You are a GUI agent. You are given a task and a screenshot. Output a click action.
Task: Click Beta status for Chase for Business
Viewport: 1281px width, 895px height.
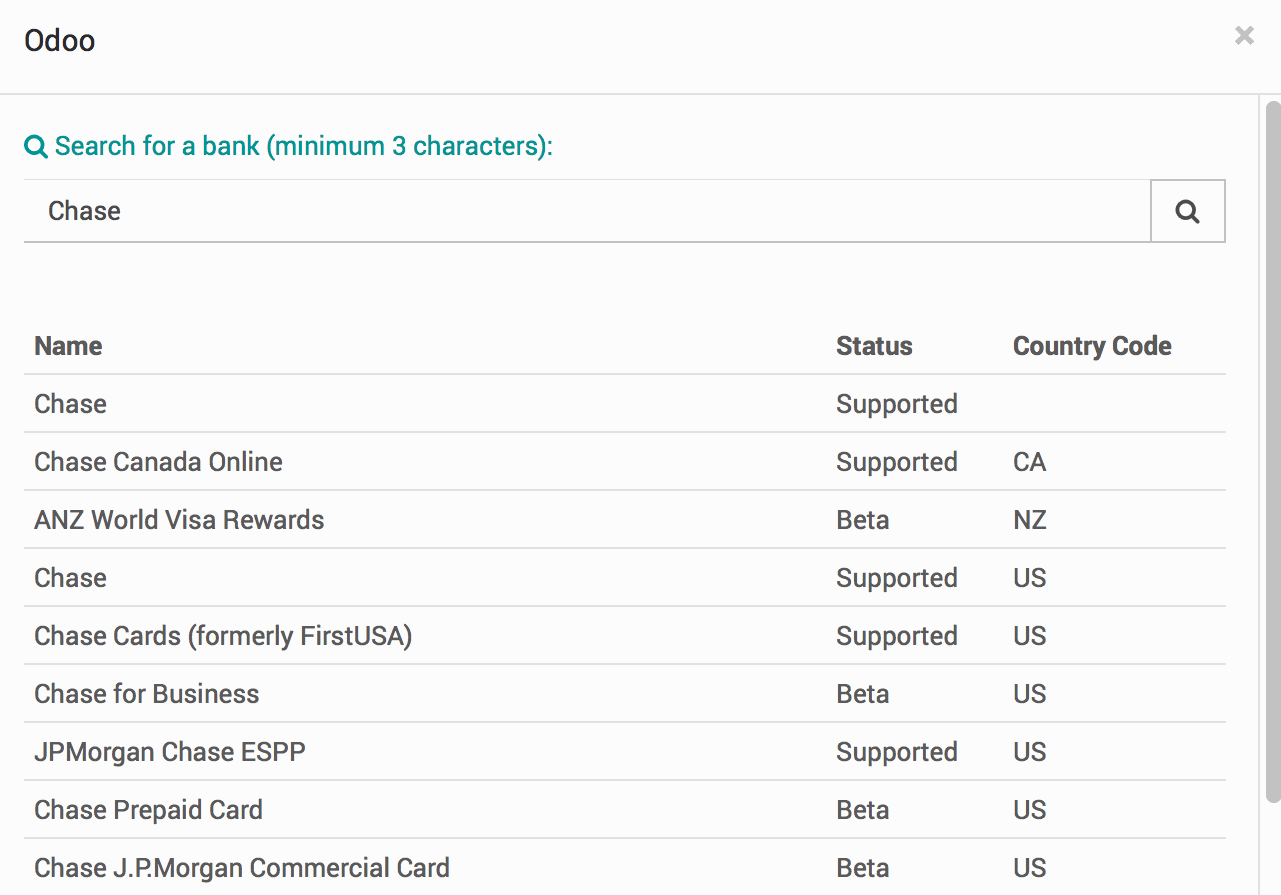(x=862, y=694)
